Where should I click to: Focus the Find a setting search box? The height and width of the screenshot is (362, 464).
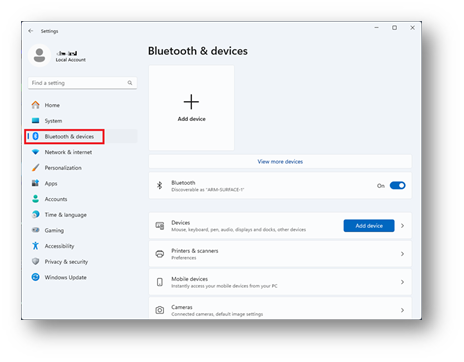click(82, 83)
